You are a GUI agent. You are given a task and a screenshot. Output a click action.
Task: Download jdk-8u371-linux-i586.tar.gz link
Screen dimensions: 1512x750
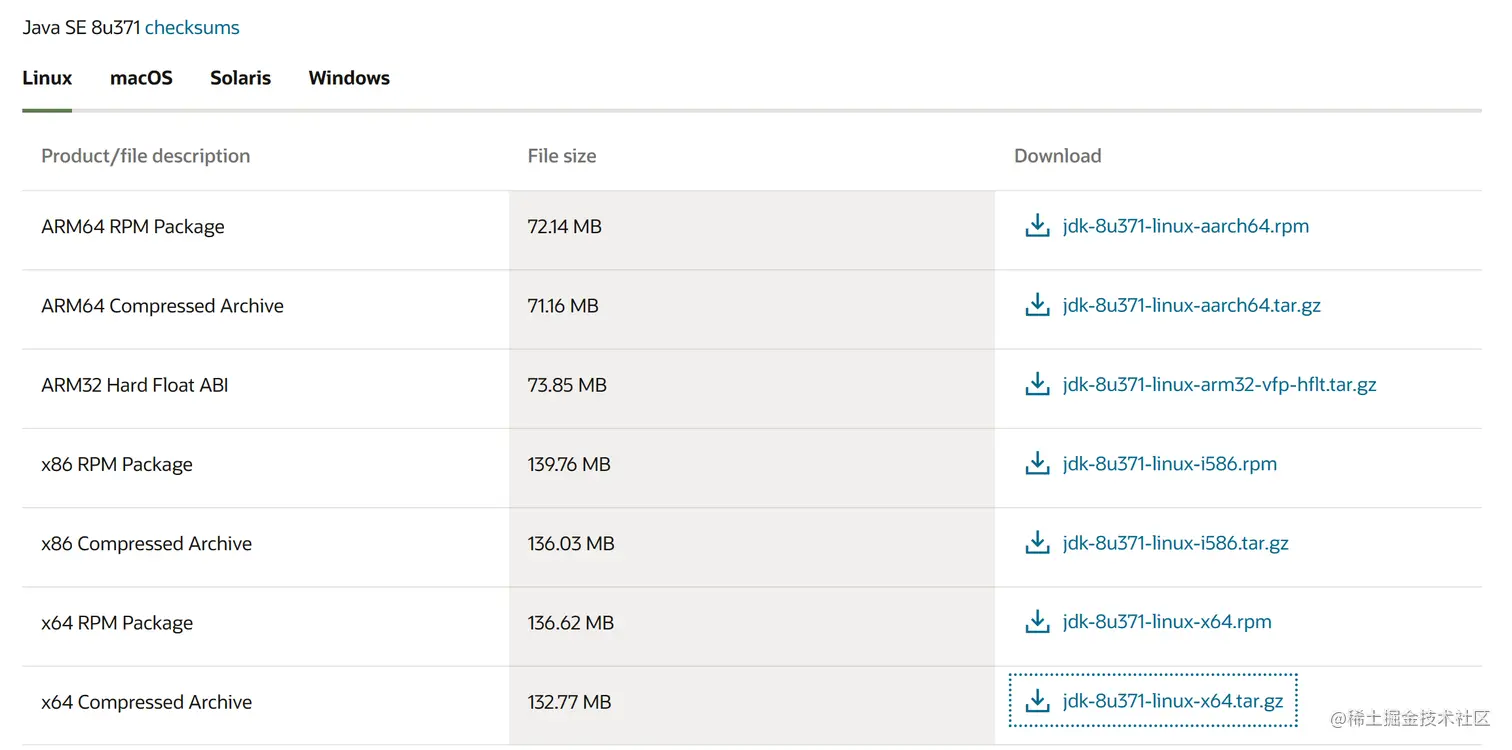click(x=1176, y=543)
